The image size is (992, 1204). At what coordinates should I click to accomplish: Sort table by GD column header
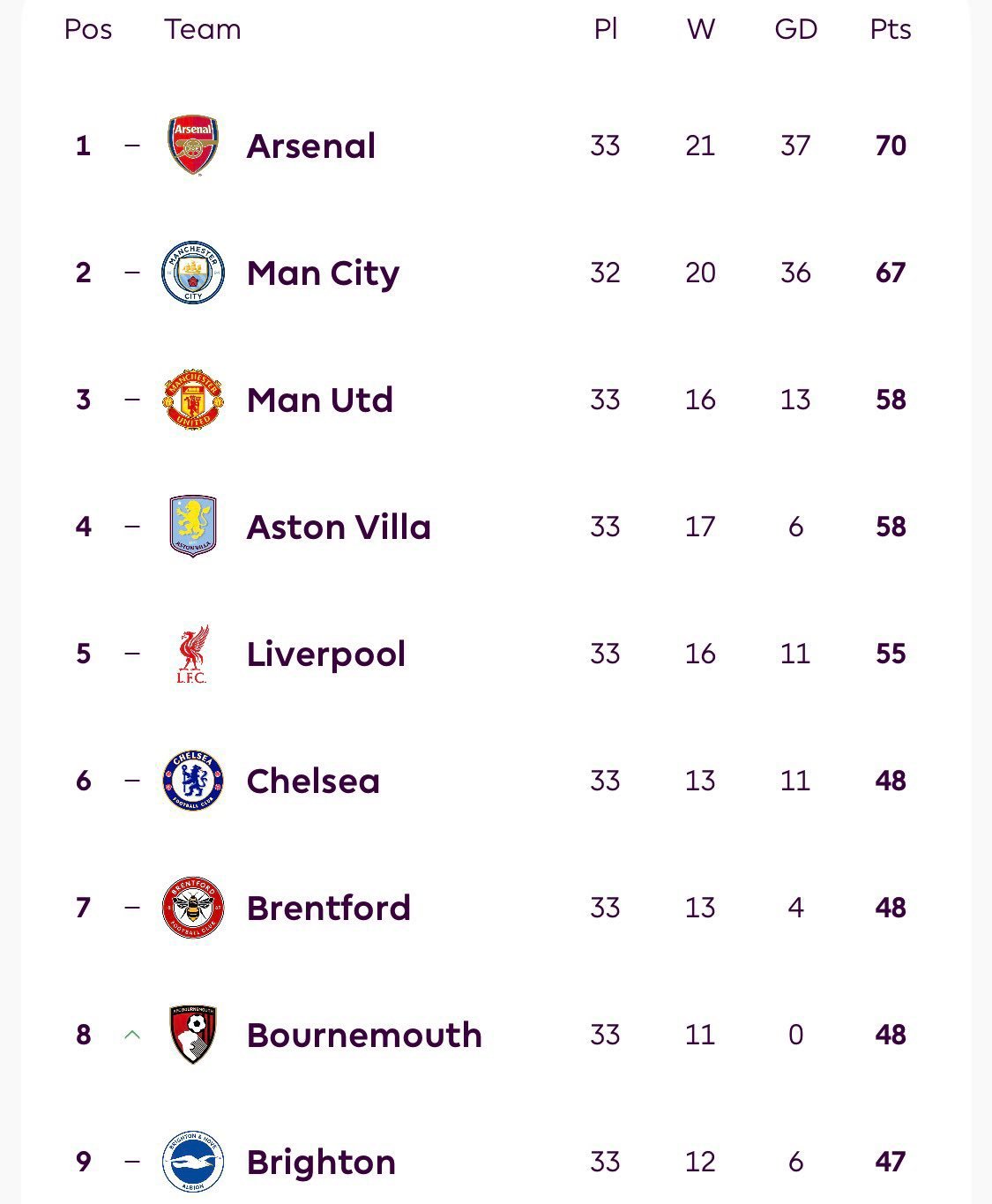pyautogui.click(x=795, y=29)
